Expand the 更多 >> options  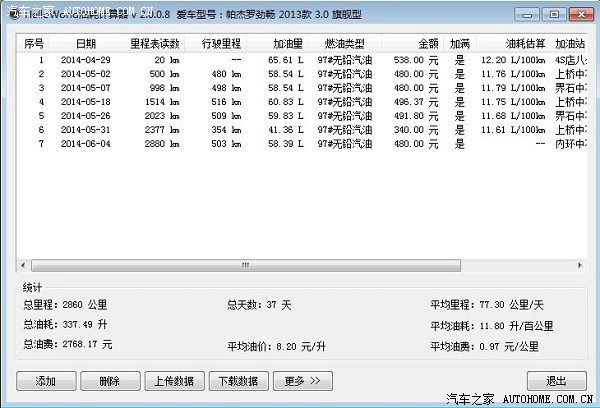tap(302, 381)
